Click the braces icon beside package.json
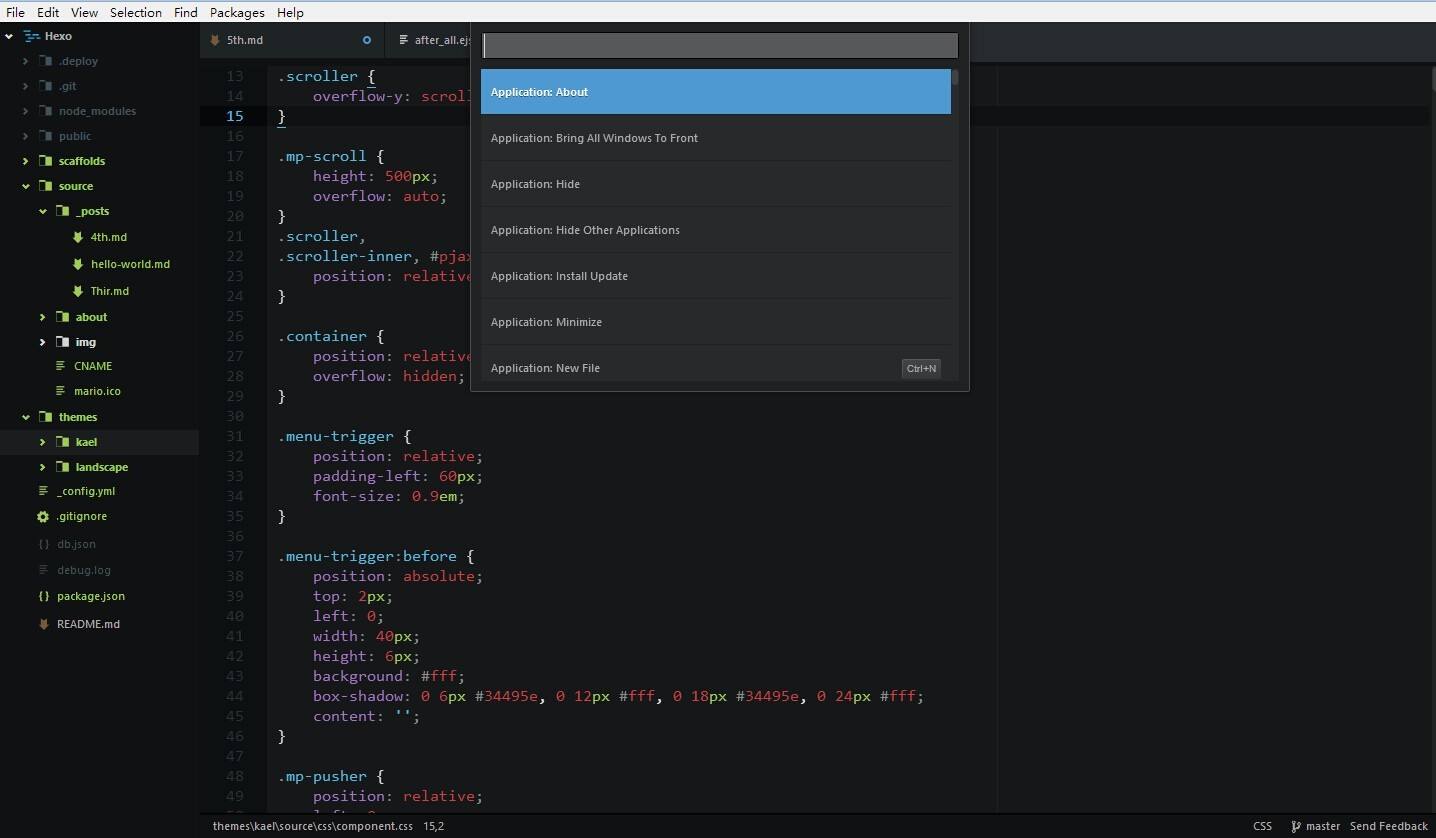This screenshot has height=838, width=1436. click(x=43, y=596)
